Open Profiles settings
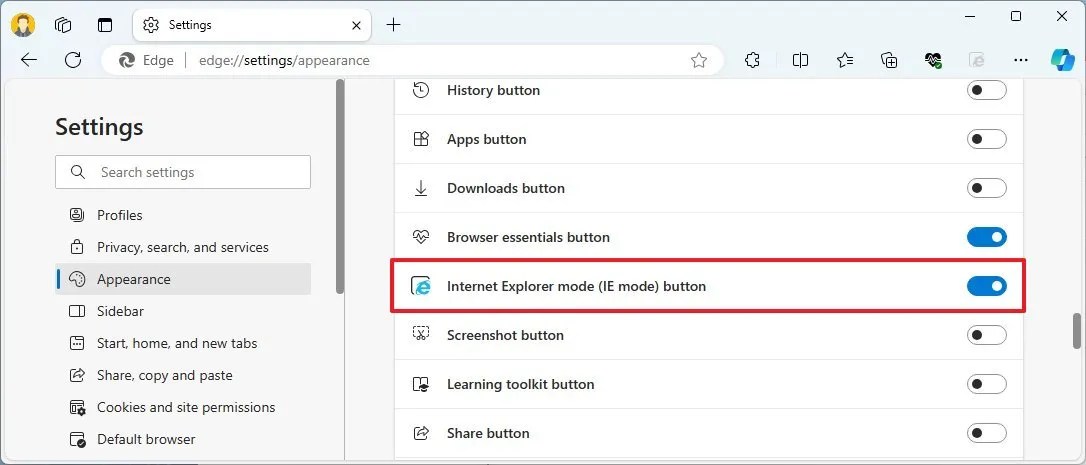The width and height of the screenshot is (1086, 465). 183,215
